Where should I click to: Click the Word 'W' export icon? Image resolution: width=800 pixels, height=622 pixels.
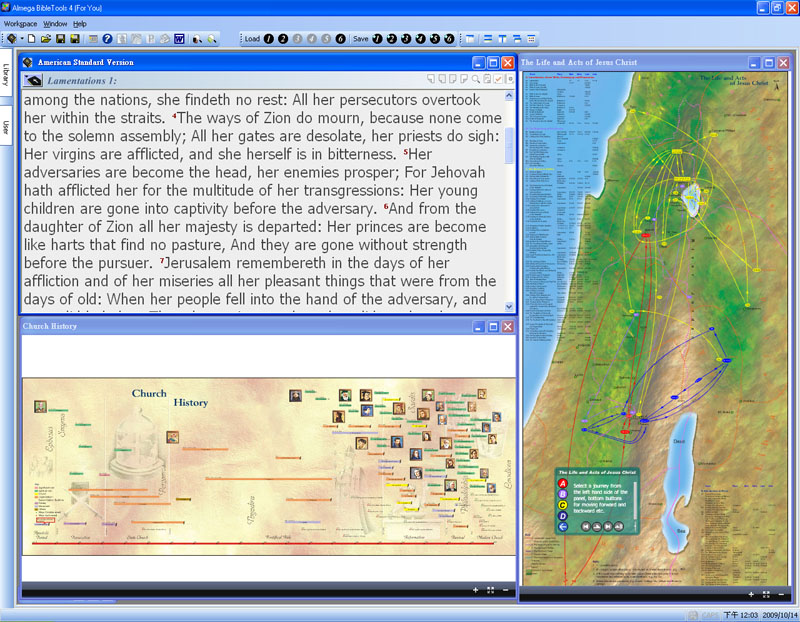click(x=179, y=39)
